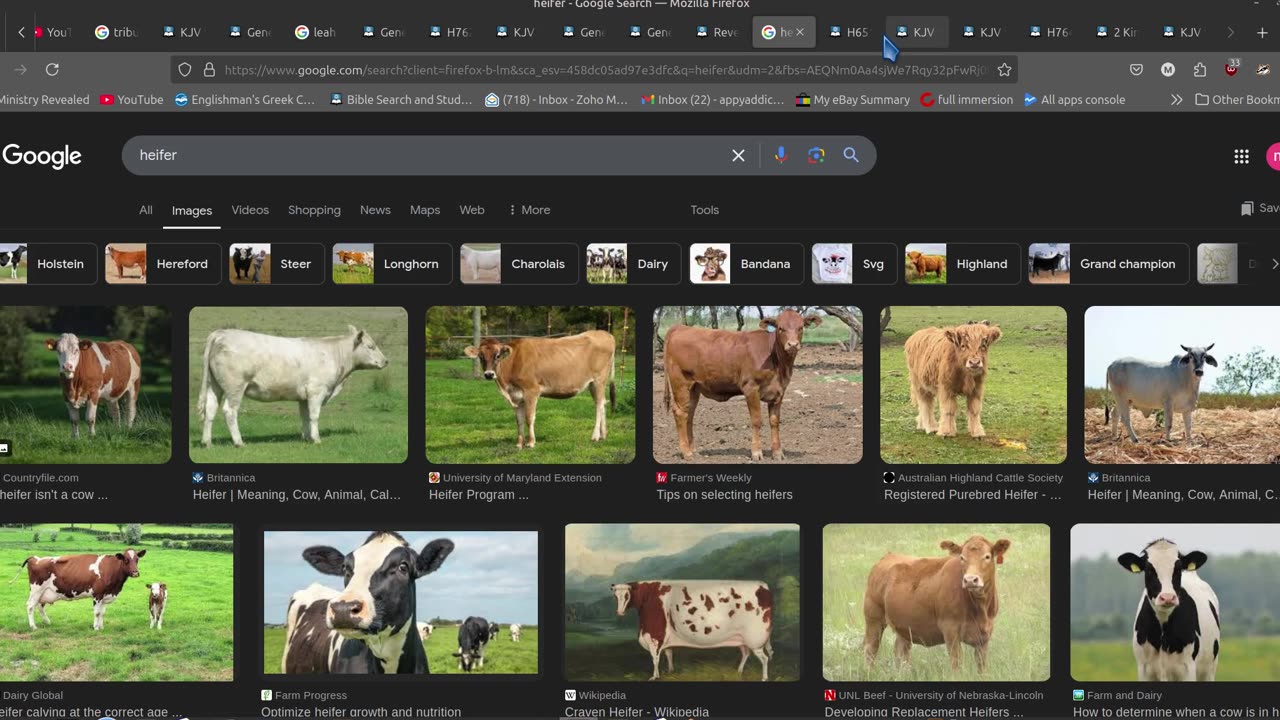Go to the Google logo home
This screenshot has width=1280, height=720.
coord(42,156)
